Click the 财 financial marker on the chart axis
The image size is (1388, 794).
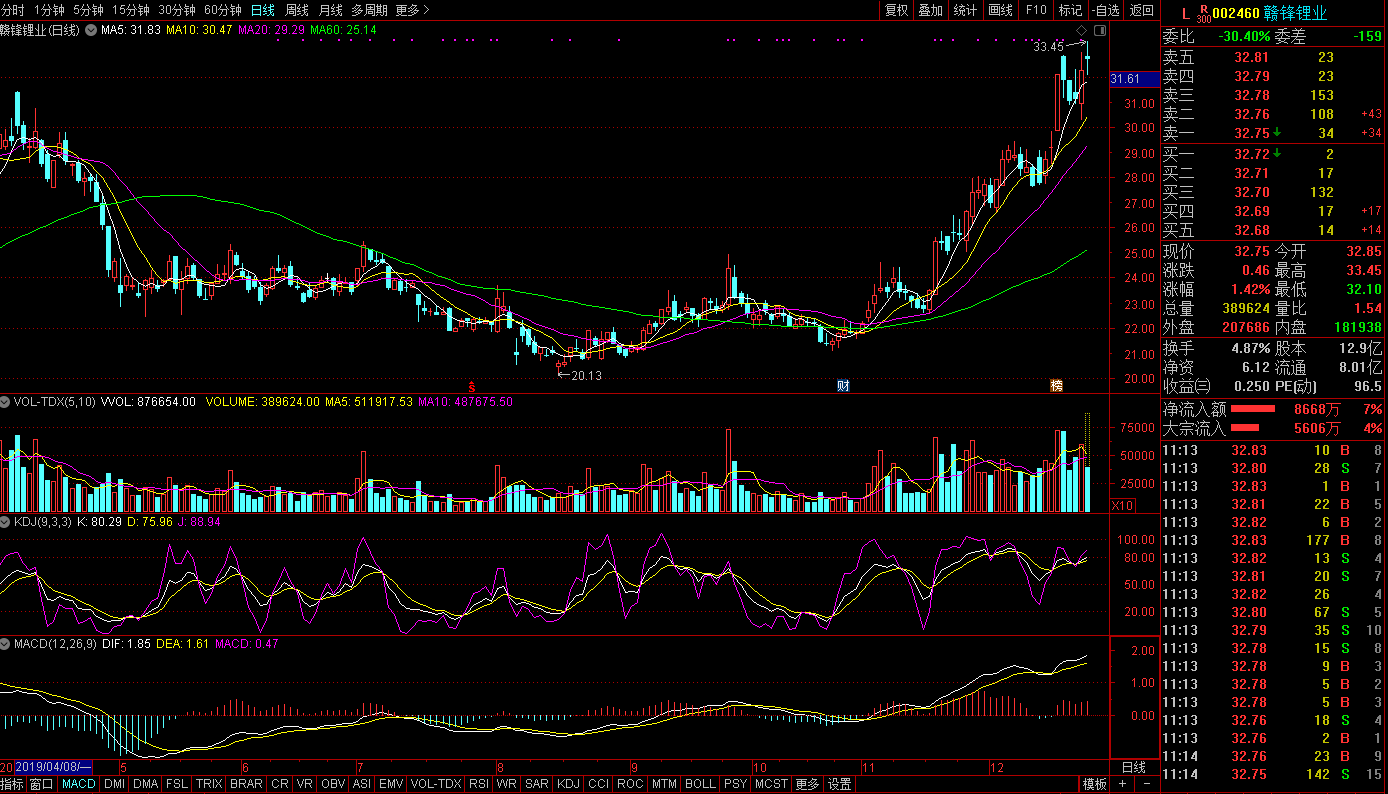[x=844, y=385]
